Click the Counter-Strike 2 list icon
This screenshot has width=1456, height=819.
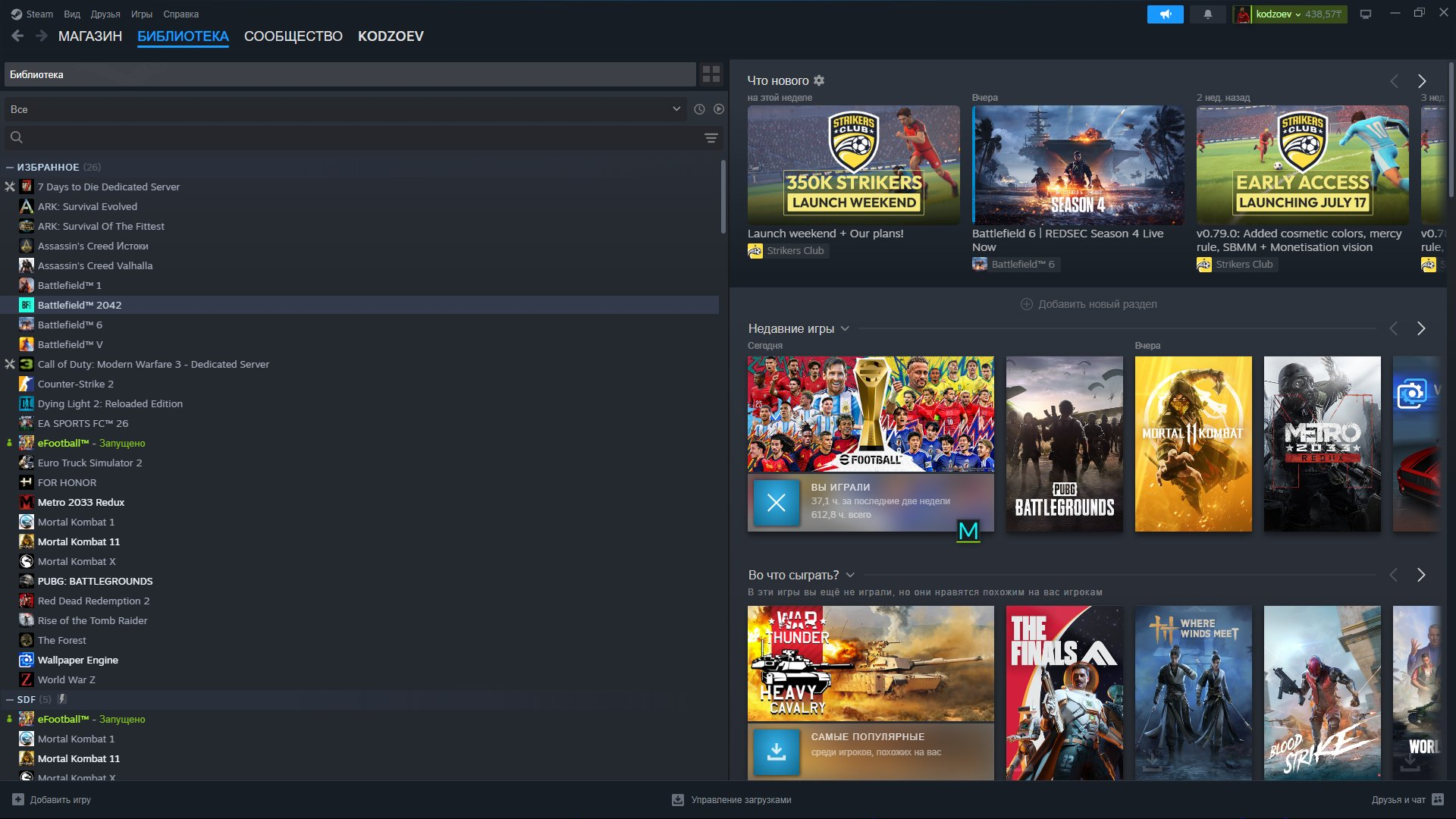27,384
